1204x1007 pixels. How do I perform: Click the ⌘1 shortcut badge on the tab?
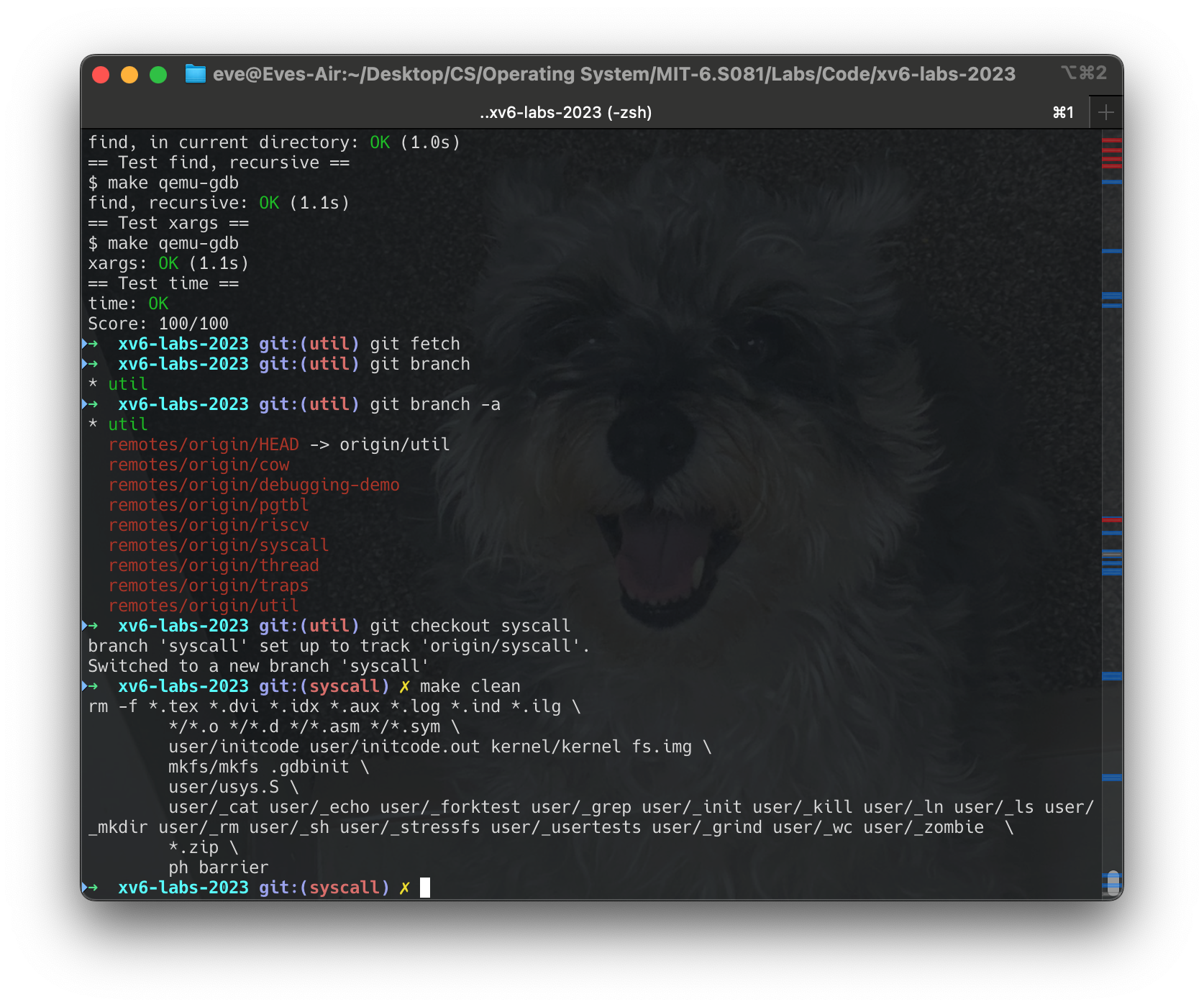tap(1062, 112)
